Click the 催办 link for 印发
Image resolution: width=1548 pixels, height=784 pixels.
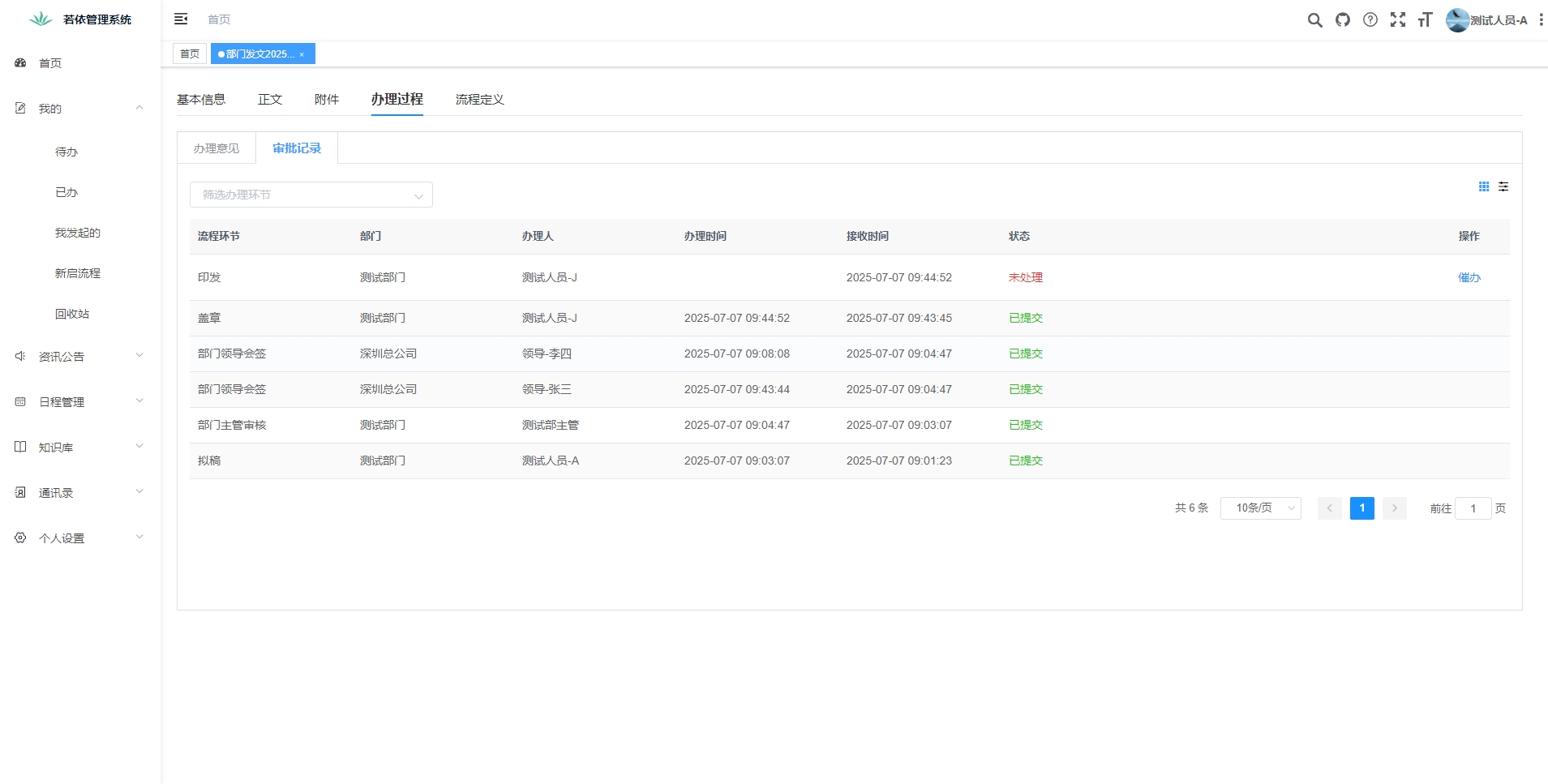(x=1469, y=277)
